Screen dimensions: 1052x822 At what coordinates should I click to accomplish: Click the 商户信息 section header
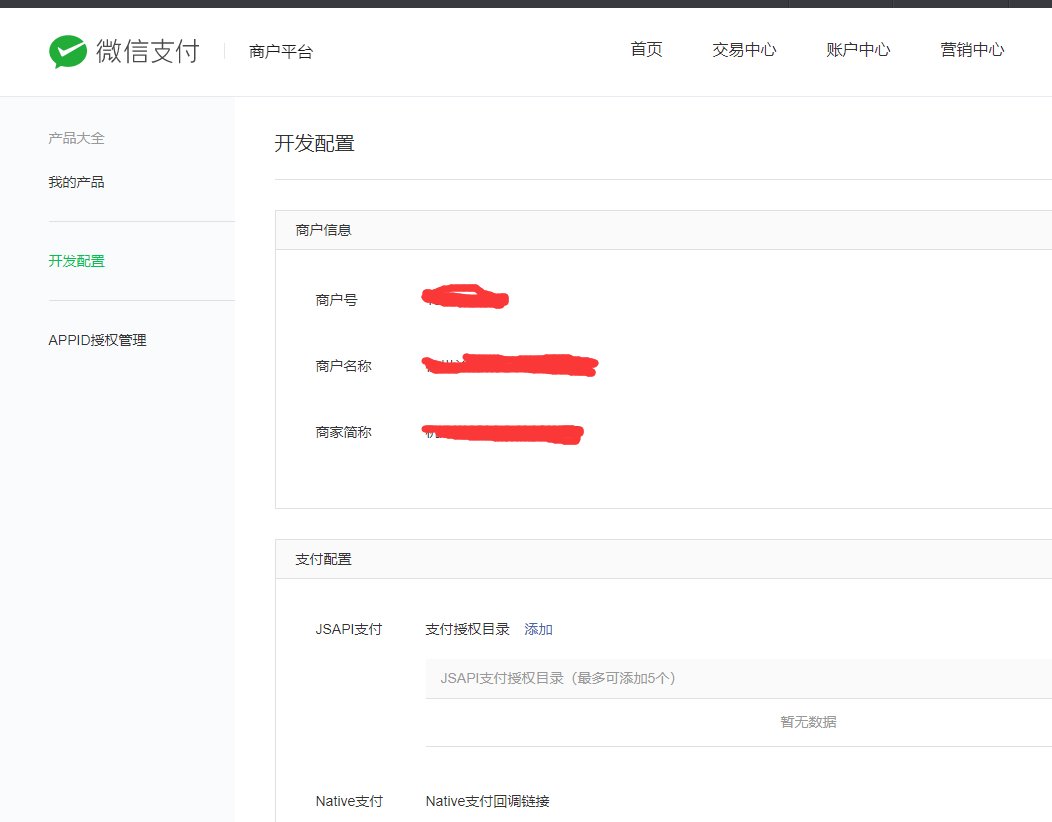[x=323, y=230]
